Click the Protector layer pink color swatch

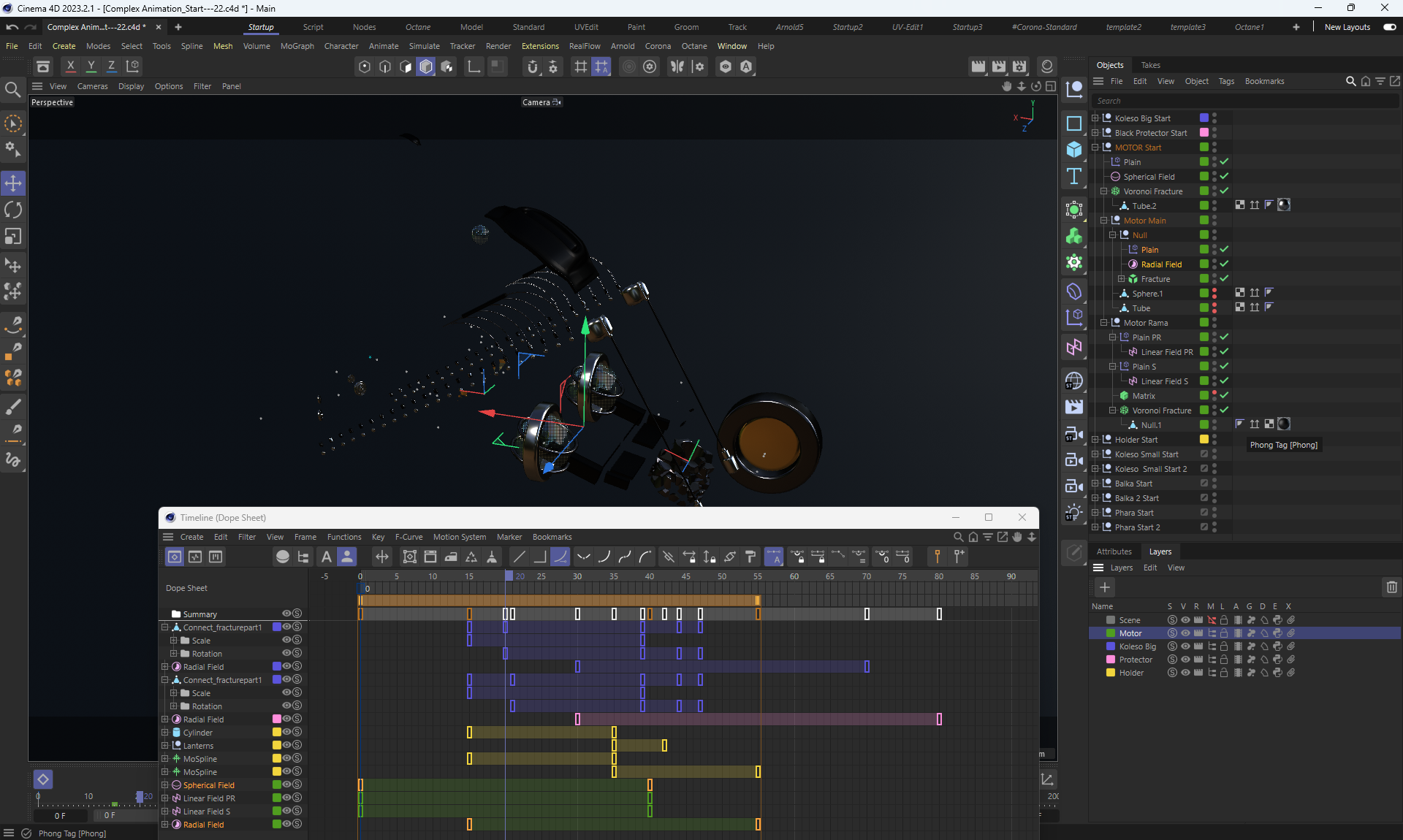click(x=1111, y=660)
